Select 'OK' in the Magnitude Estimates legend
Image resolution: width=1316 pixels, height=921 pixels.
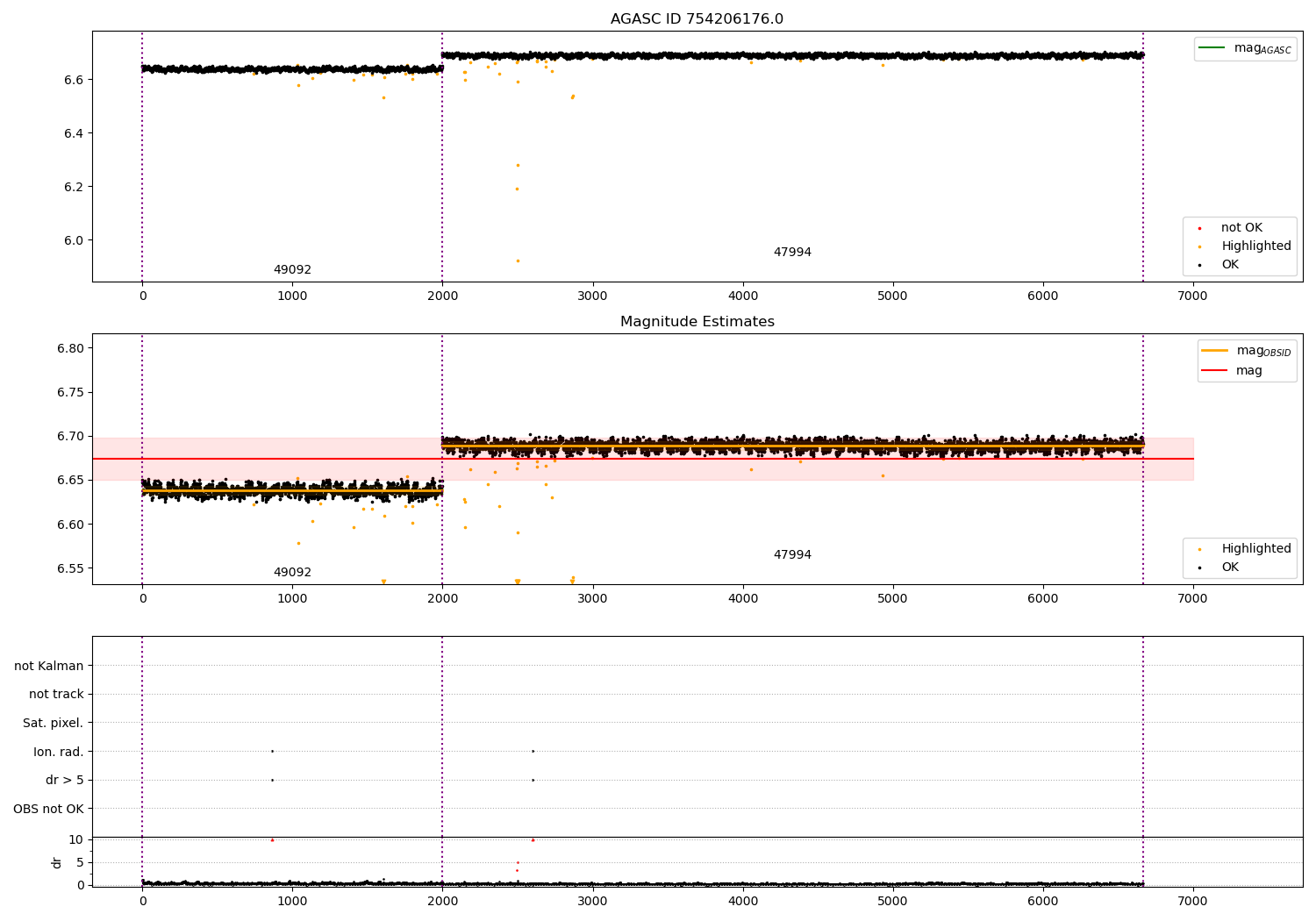(1230, 568)
